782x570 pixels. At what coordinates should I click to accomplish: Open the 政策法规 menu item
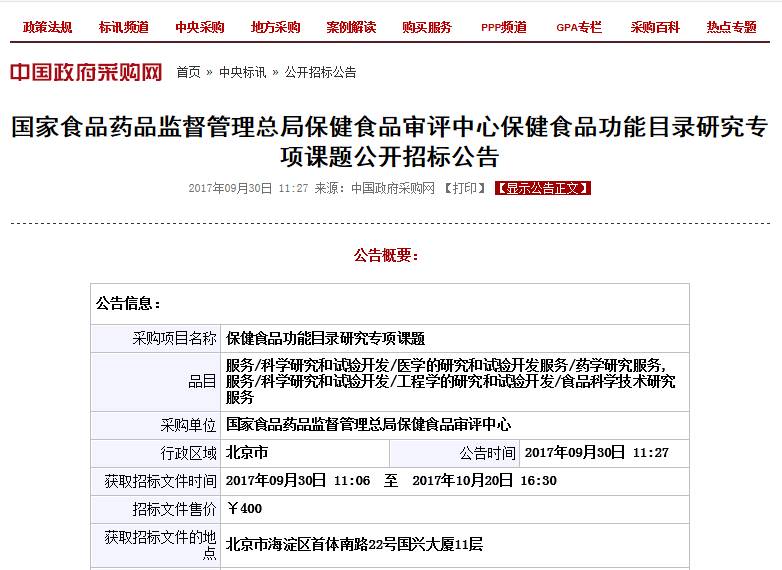pos(47,27)
